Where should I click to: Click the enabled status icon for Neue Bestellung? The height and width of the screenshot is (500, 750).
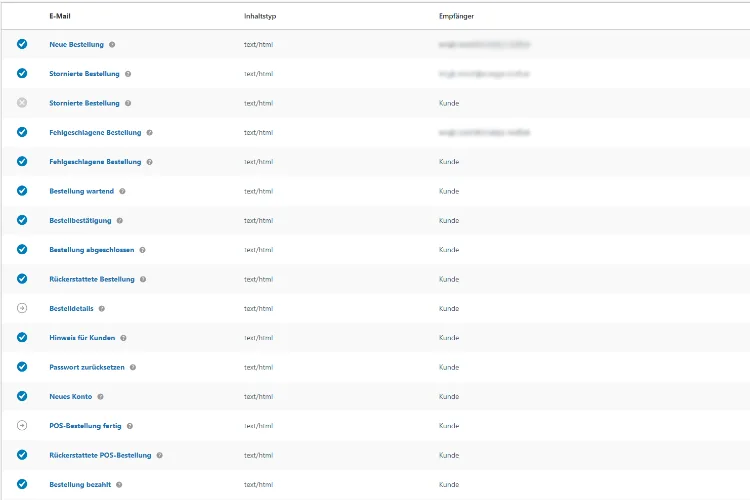(22, 44)
